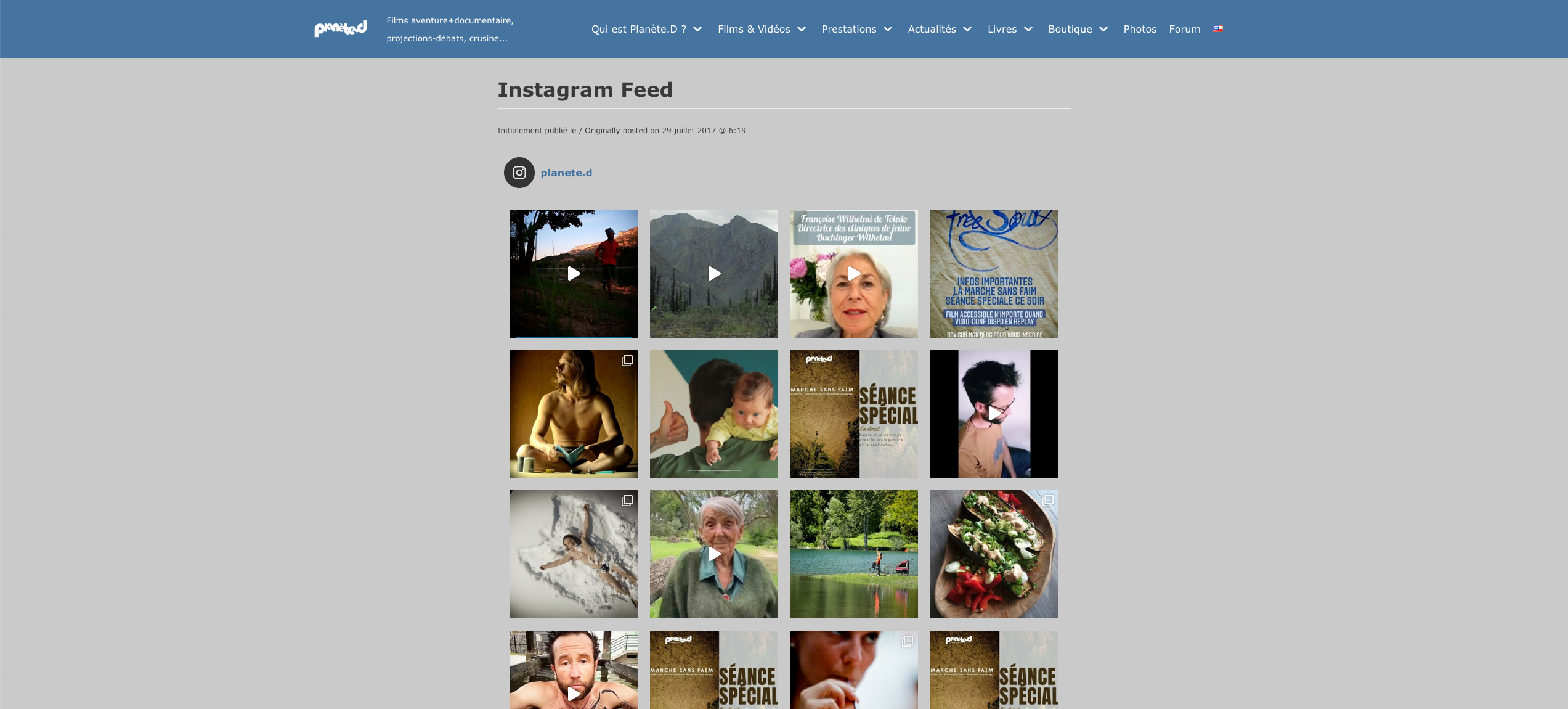Play the elderly woman in green sweater video
The width and height of the screenshot is (1568, 709).
(714, 554)
